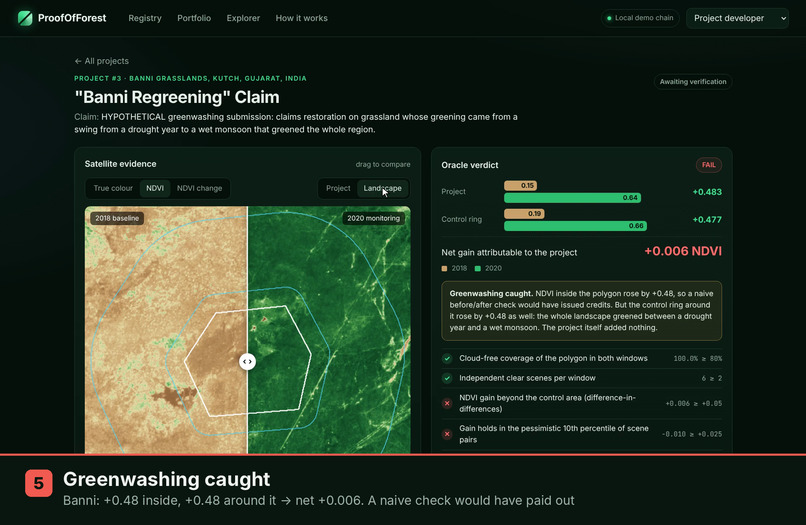This screenshot has width=806, height=525.
Task: Click the 6 ≥ 2 scenes threshold value
Action: (711, 378)
